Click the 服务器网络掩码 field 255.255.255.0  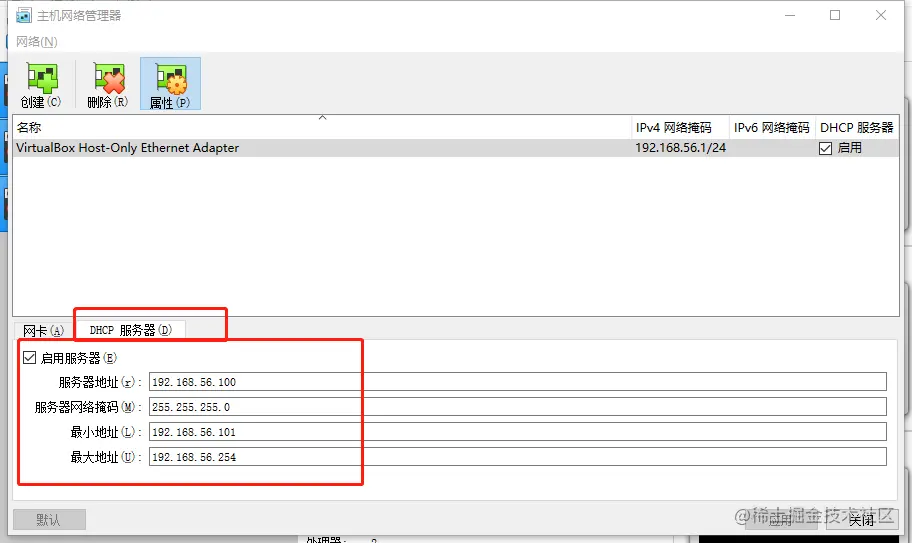pos(518,407)
